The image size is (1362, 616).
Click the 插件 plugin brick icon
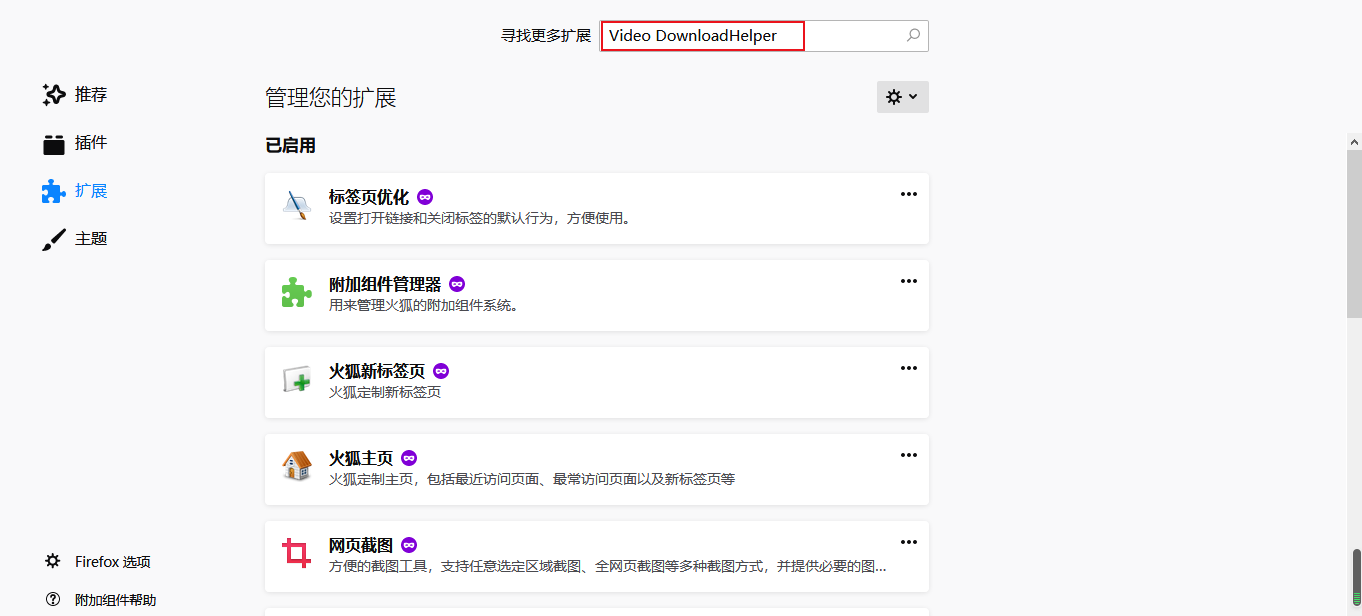click(x=53, y=143)
